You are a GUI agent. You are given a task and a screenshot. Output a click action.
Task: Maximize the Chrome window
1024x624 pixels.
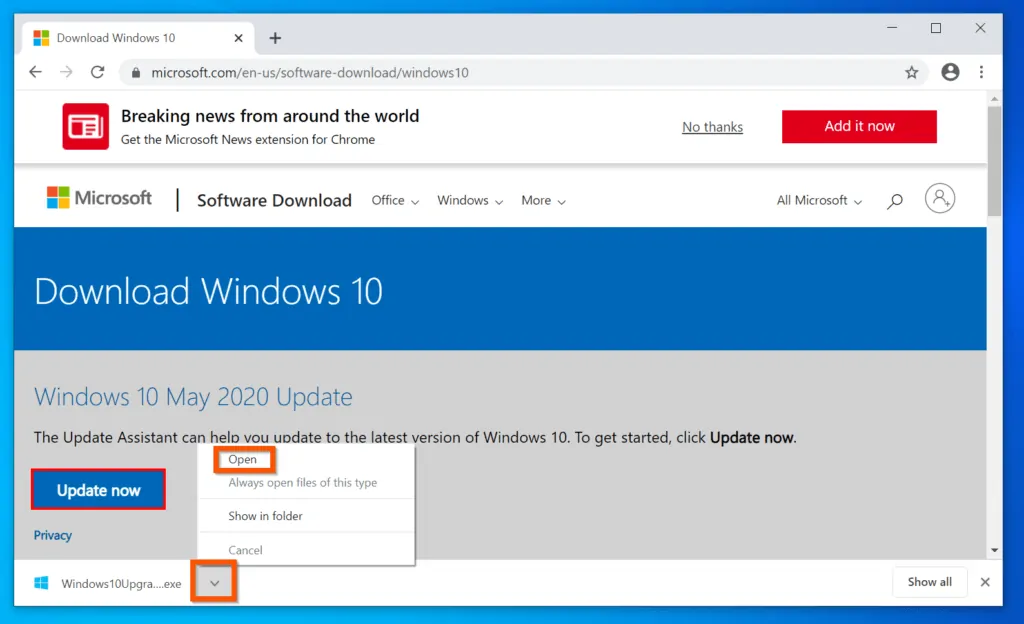click(x=936, y=28)
